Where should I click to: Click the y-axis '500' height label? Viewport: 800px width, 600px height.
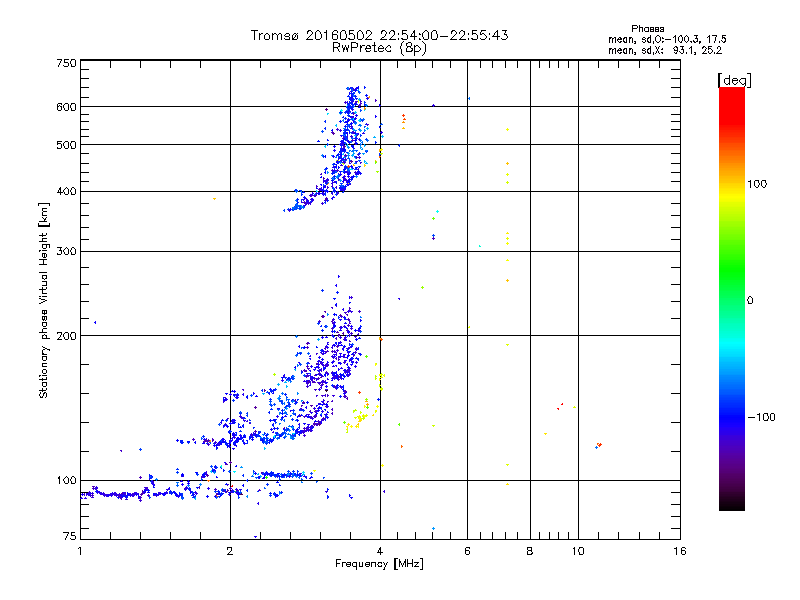pyautogui.click(x=66, y=145)
